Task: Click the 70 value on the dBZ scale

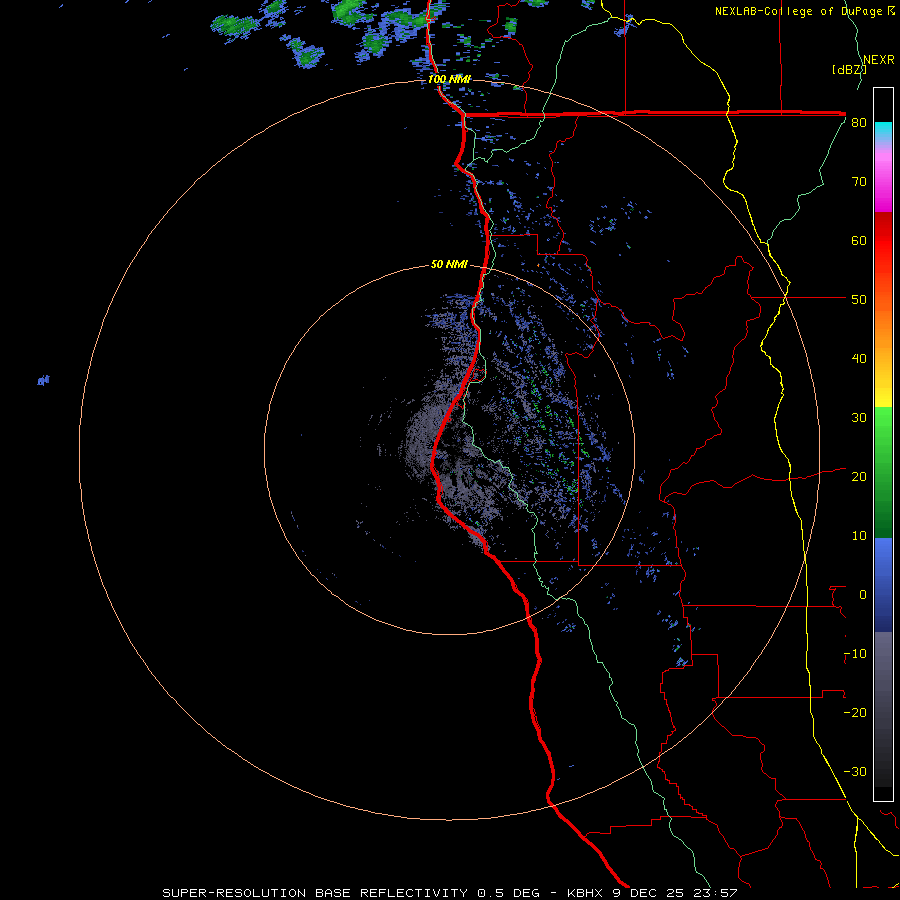Action: (x=859, y=181)
